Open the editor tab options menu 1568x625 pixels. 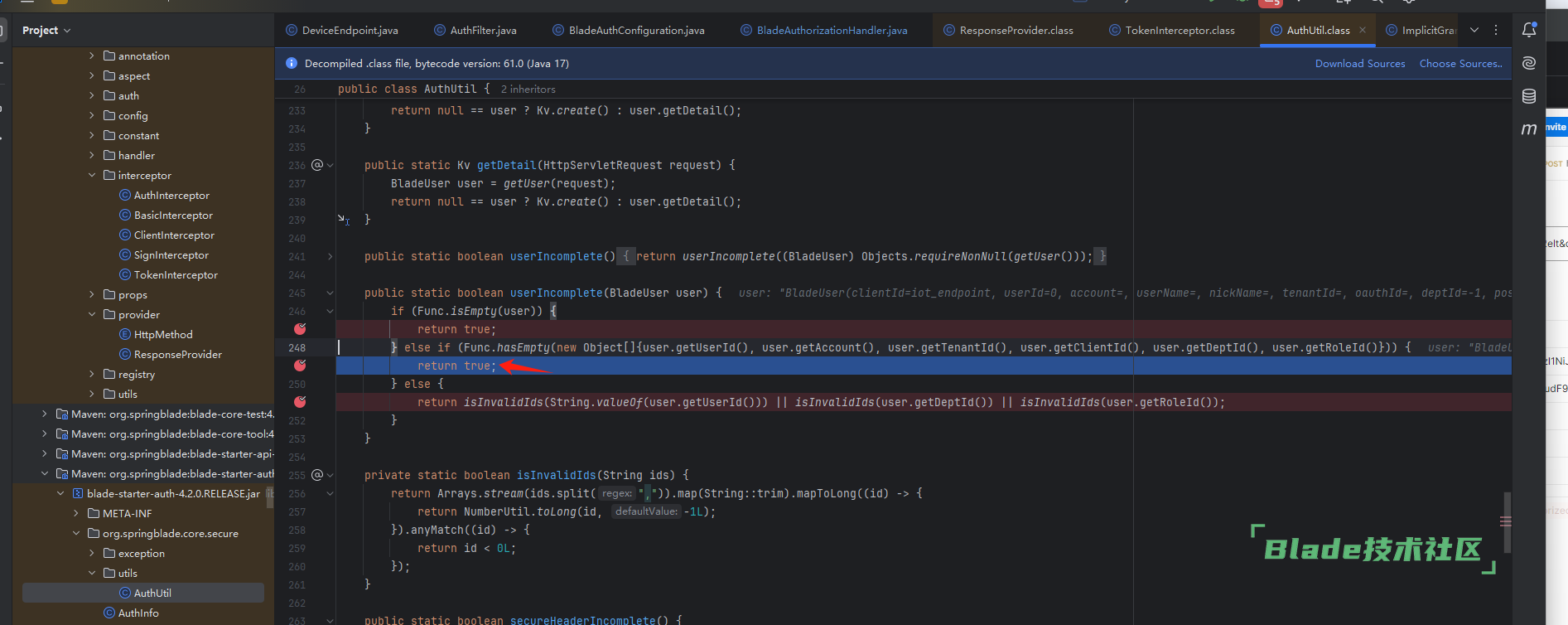1496,30
